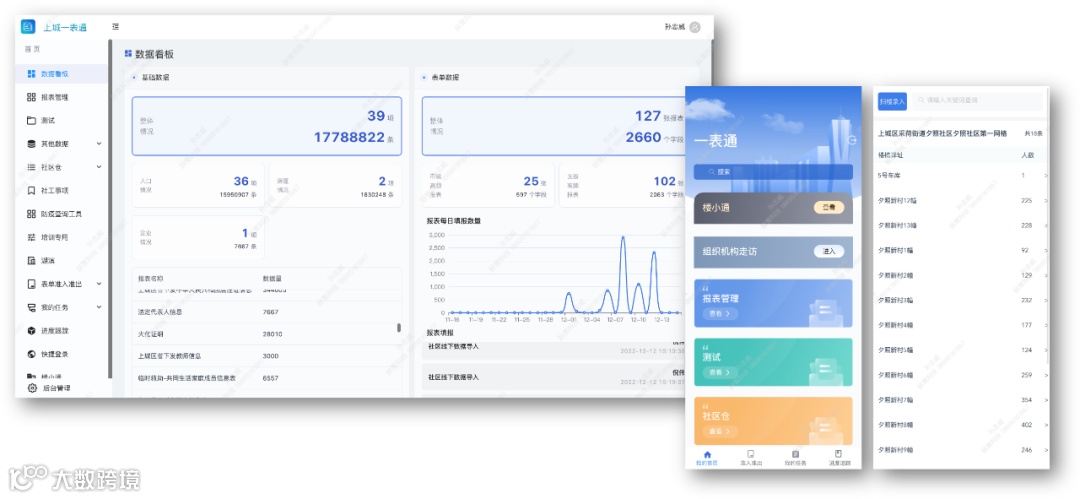
Task: Click the data table's vertical scrollbar thumb
Action: (399, 328)
